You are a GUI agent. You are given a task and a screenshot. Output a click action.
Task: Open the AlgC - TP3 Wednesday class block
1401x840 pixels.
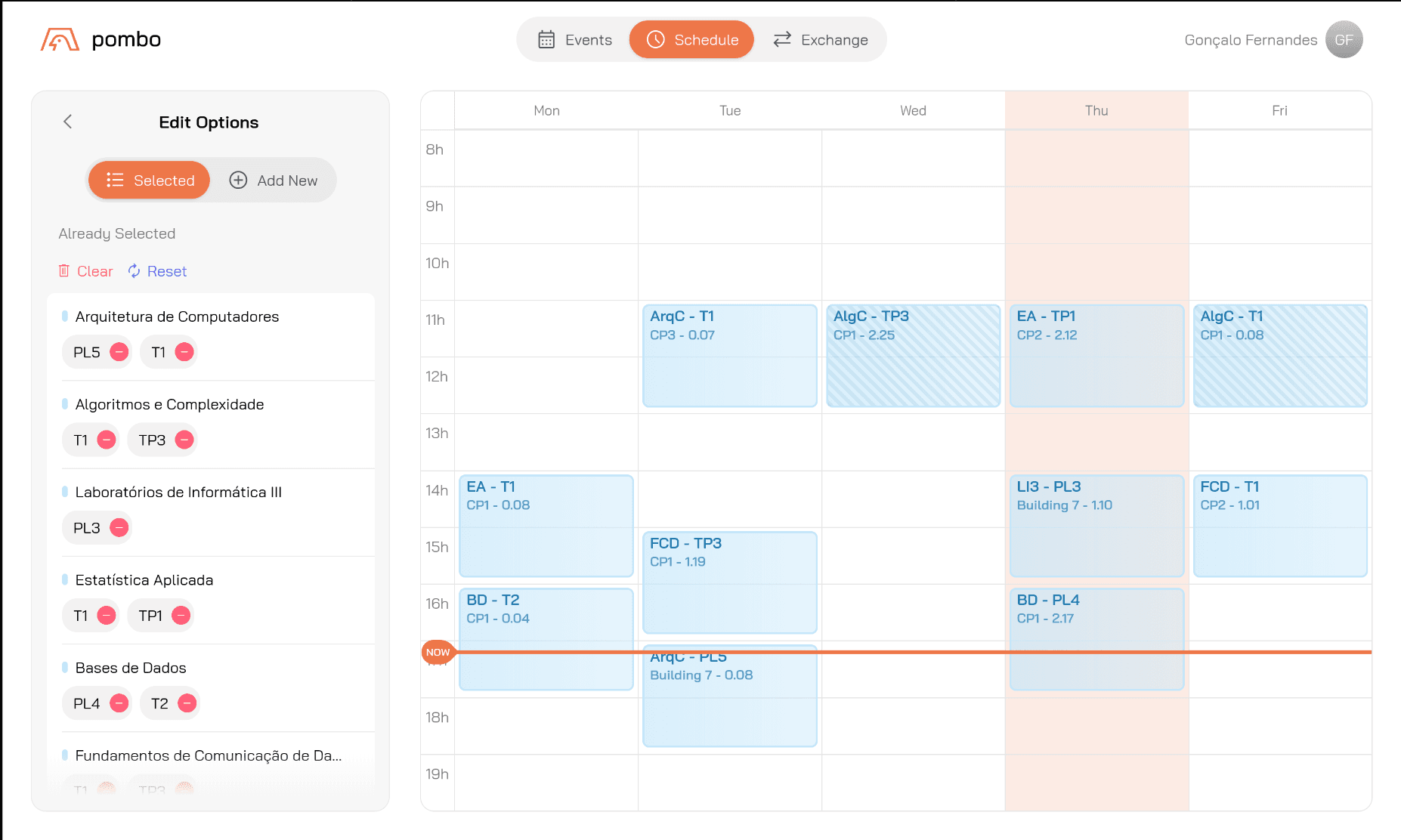click(913, 355)
